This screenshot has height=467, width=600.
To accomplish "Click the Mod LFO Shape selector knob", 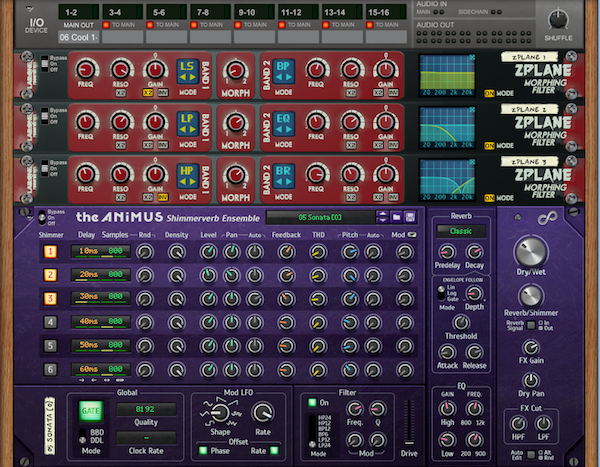I will 220,413.
